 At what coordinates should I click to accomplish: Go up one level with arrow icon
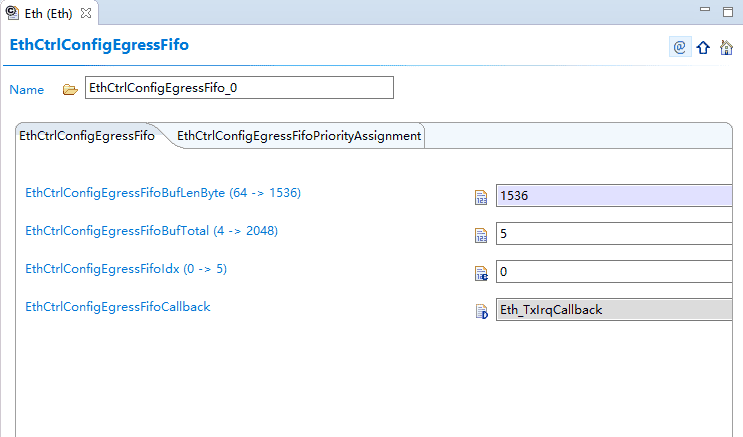click(x=703, y=47)
